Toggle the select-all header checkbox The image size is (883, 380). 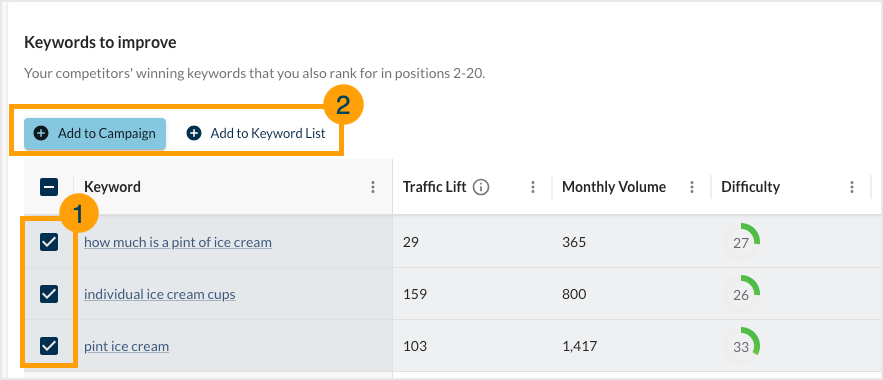point(49,187)
